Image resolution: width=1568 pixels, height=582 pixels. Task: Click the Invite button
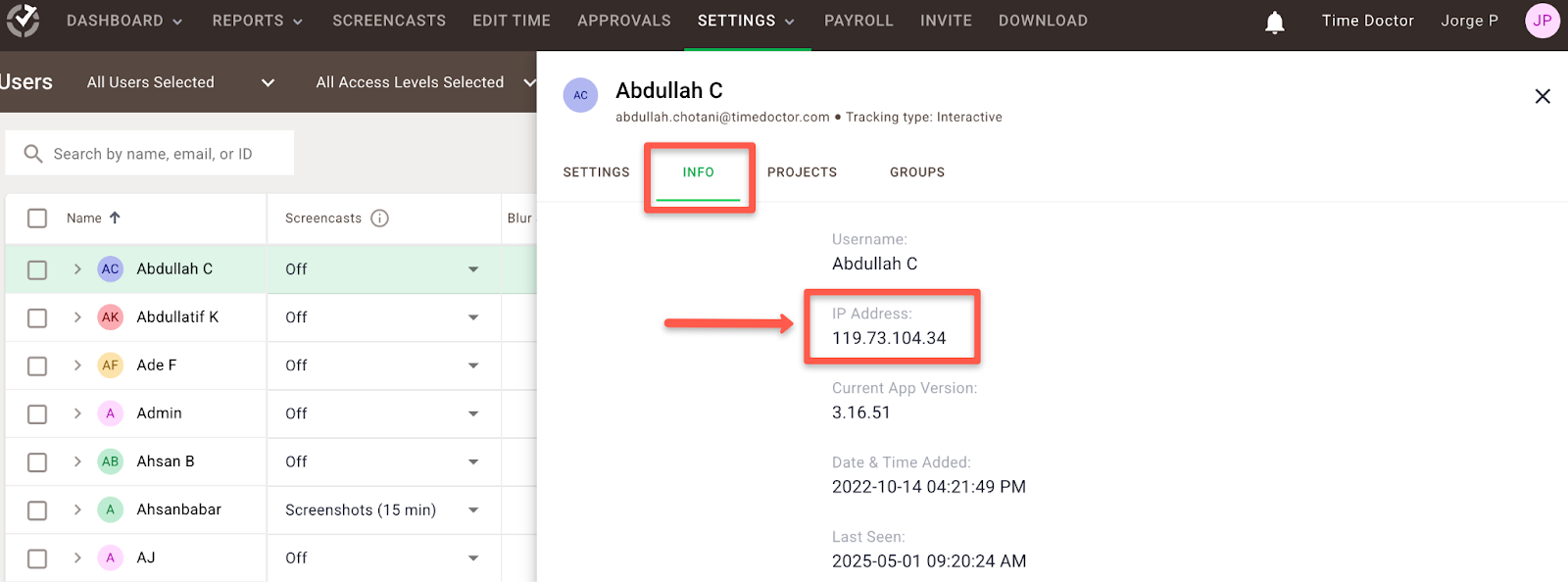coord(946,20)
